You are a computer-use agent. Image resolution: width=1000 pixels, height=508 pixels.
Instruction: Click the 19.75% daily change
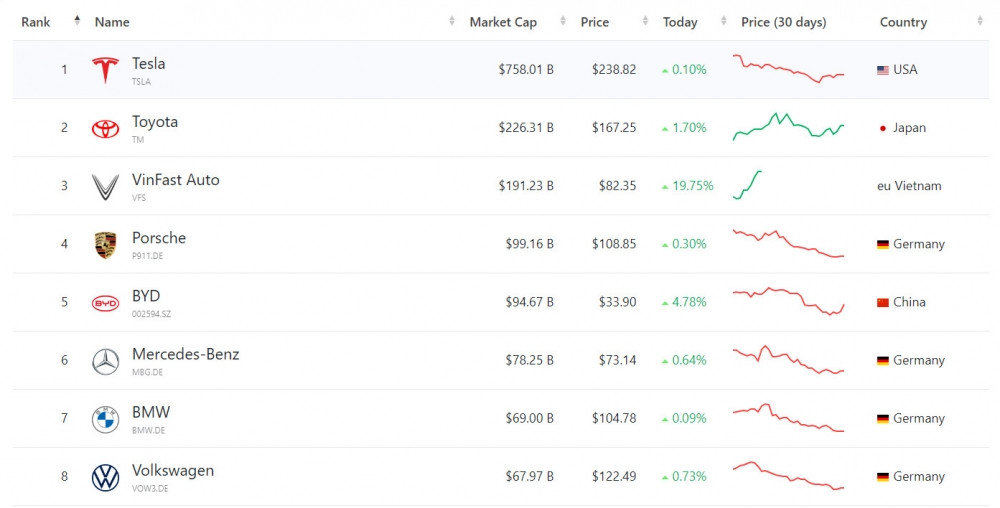pyautogui.click(x=693, y=185)
